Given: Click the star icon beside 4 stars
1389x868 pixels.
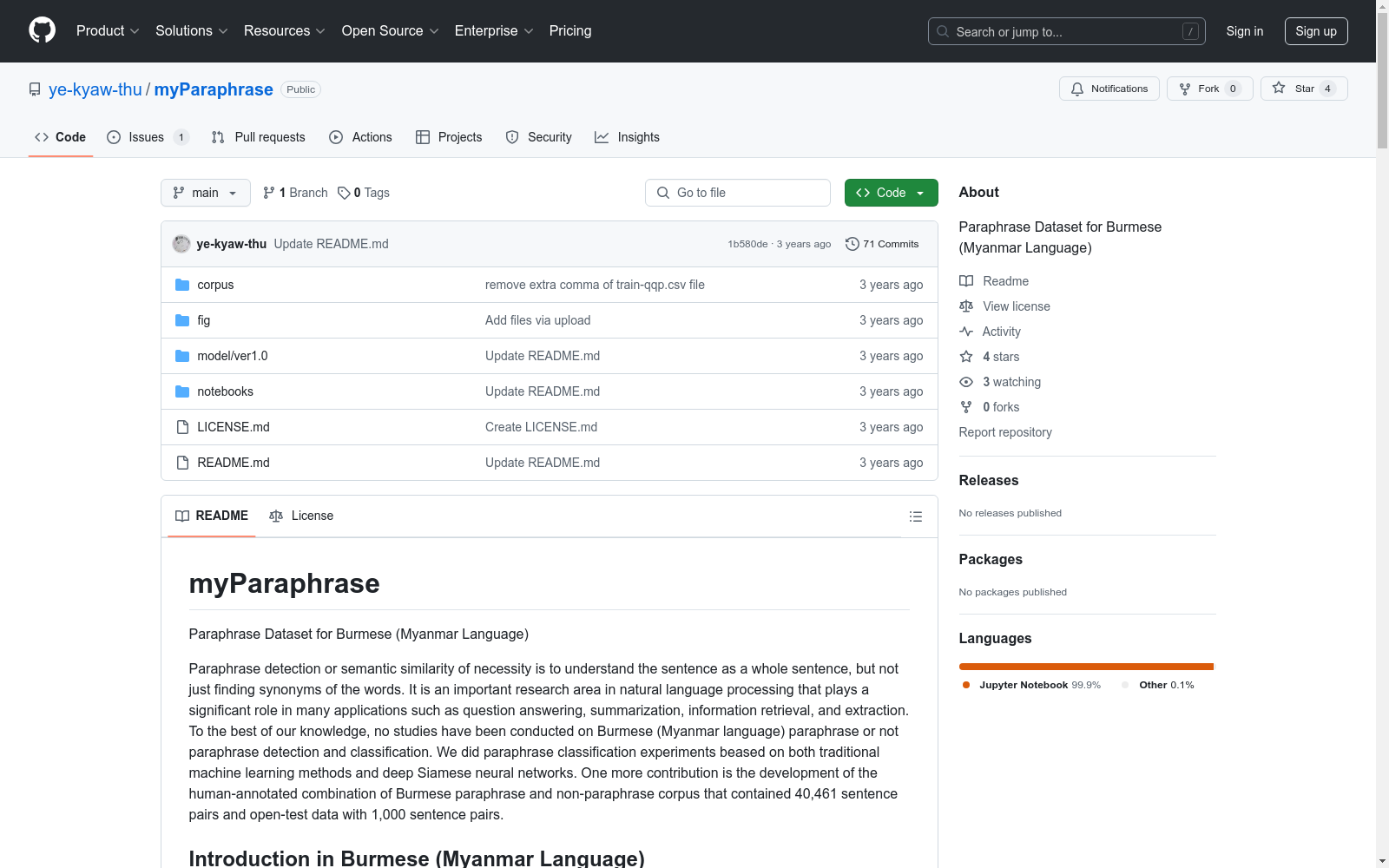Looking at the screenshot, I should tap(966, 357).
